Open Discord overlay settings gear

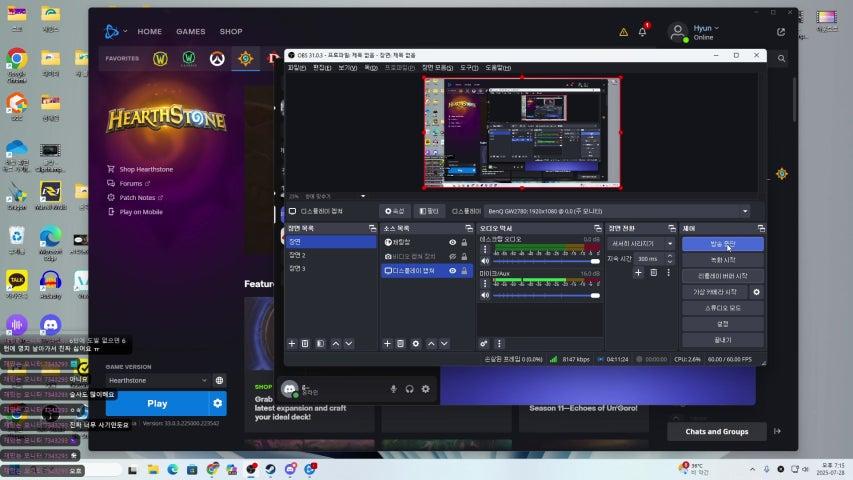(x=425, y=389)
